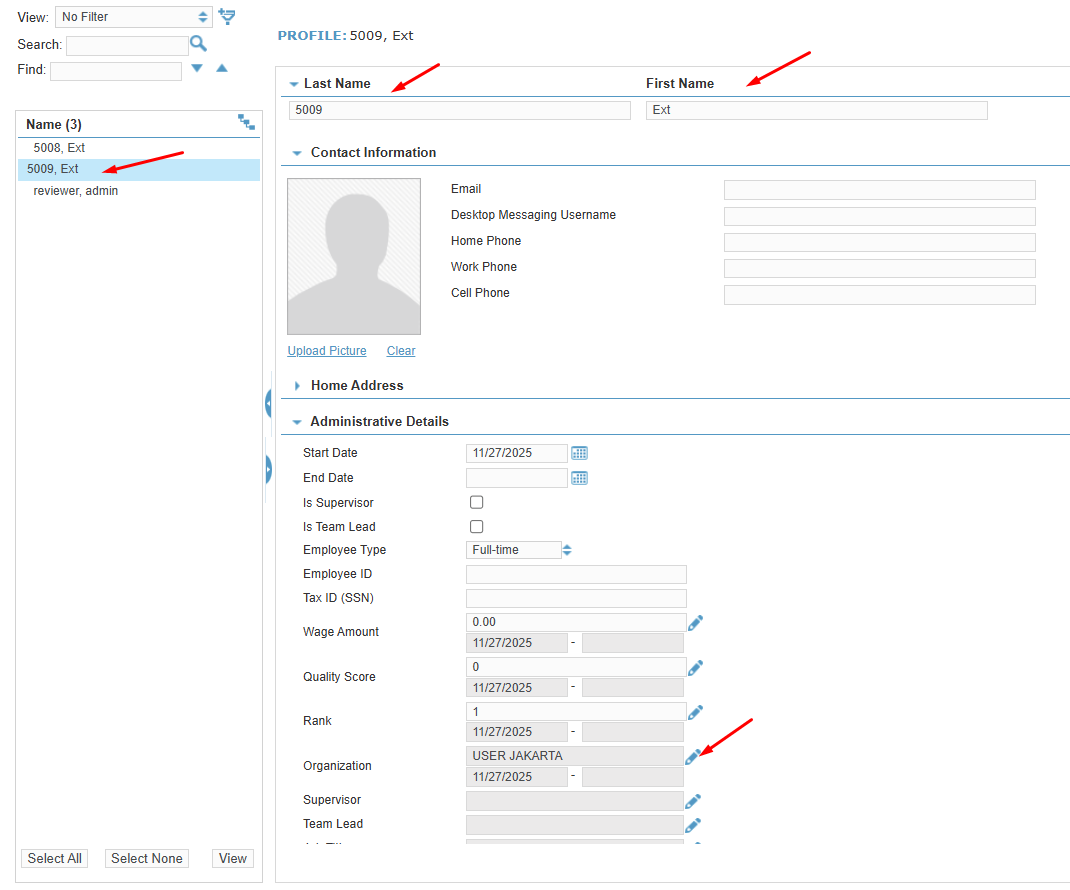Click the Wage Amount edit pencil icon
1070x890 pixels.
pyautogui.click(x=695, y=623)
